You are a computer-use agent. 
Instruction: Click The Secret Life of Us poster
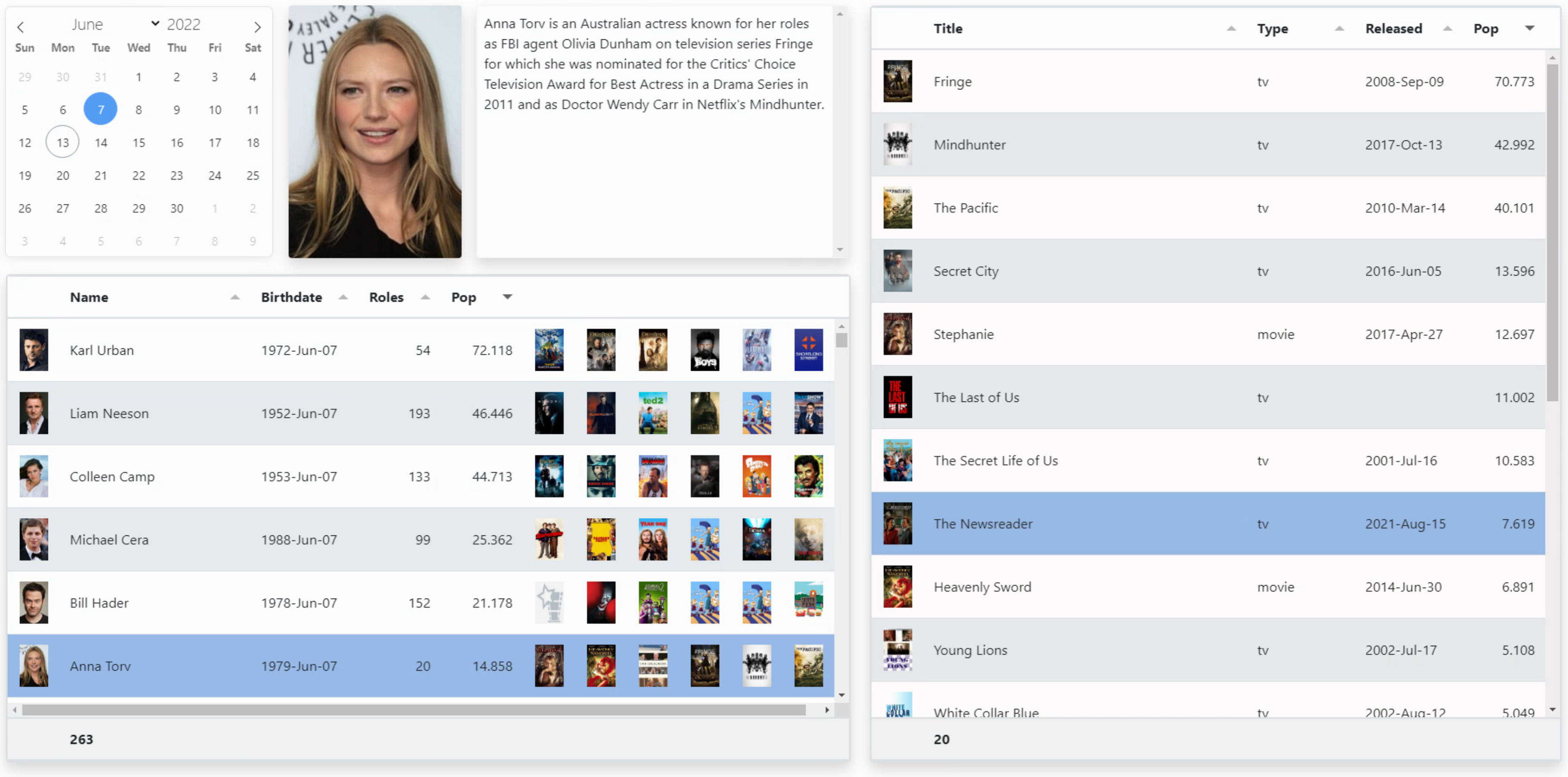click(898, 461)
